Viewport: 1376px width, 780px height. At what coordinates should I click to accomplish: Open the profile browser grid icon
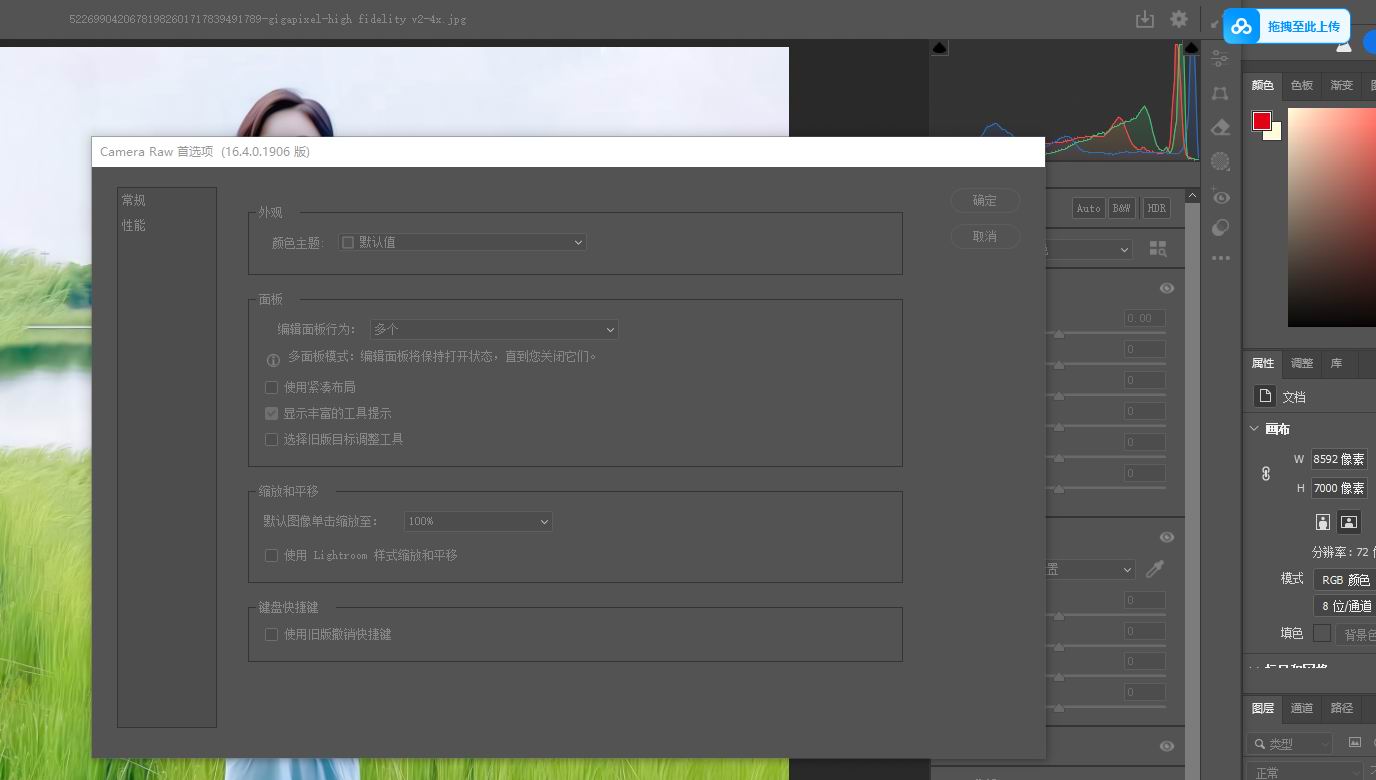(x=1158, y=249)
